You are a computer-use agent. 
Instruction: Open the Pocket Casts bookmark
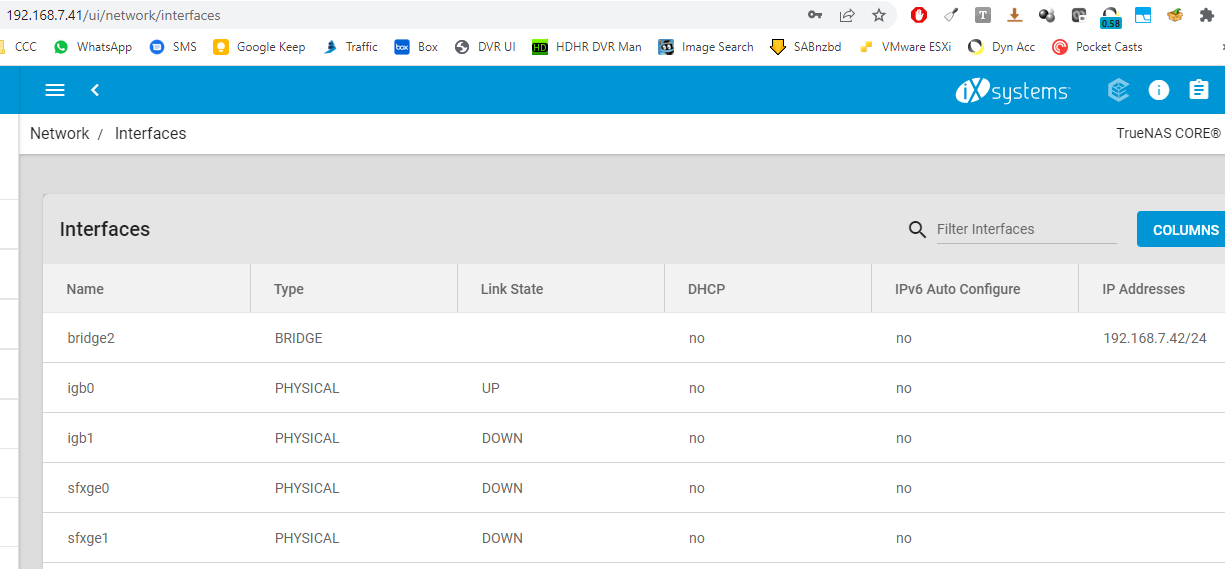1097,47
